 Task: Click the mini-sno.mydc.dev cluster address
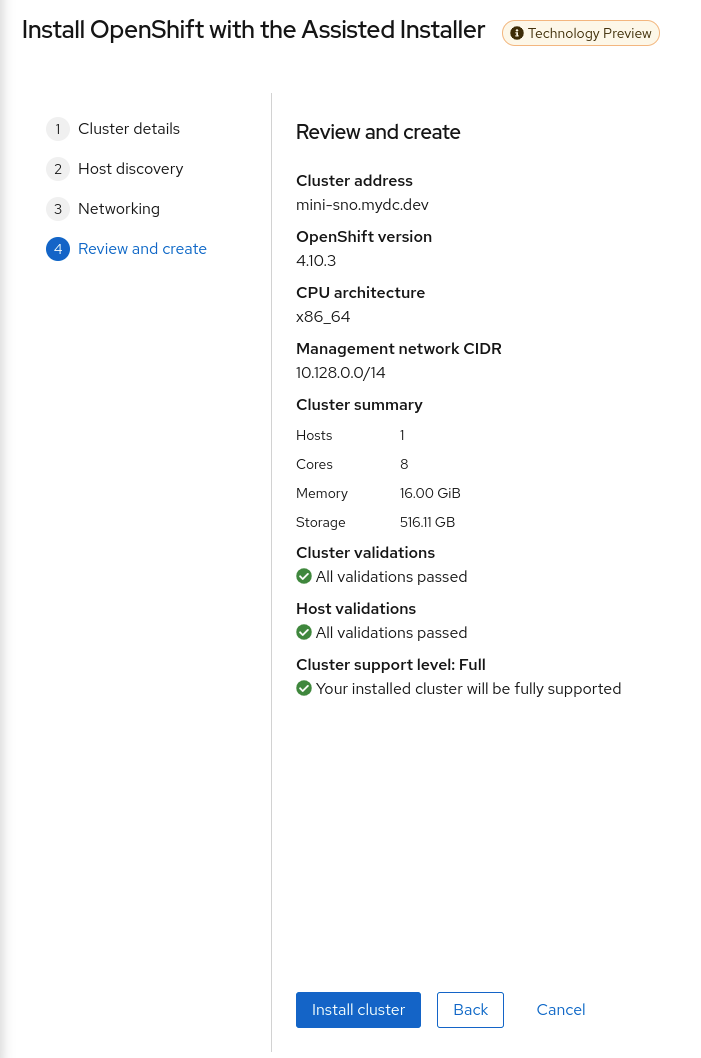(x=362, y=204)
